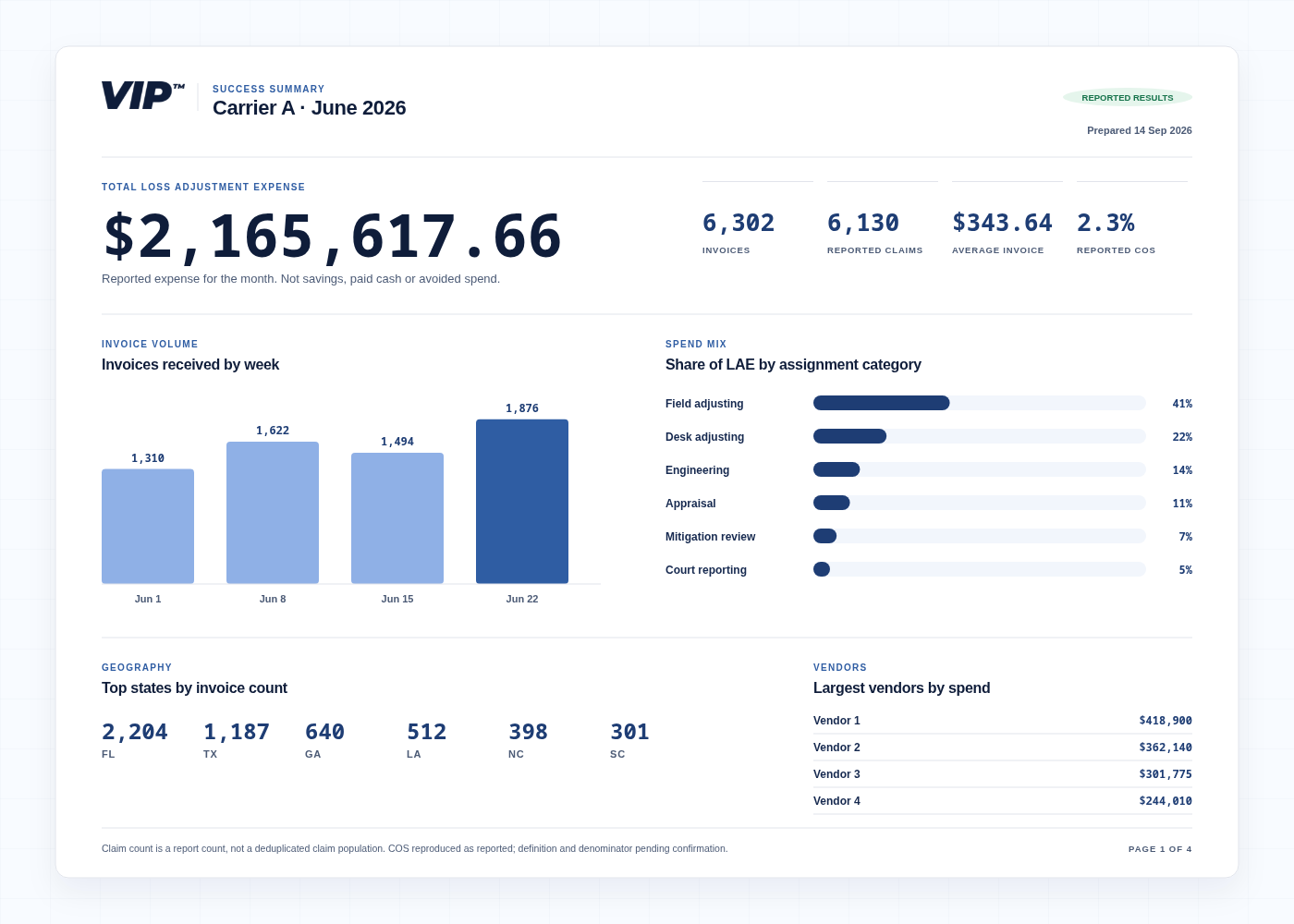Viewport: 1294px width, 924px height.
Task: Click the Field adjusting label
Action: pyautogui.click(x=704, y=404)
